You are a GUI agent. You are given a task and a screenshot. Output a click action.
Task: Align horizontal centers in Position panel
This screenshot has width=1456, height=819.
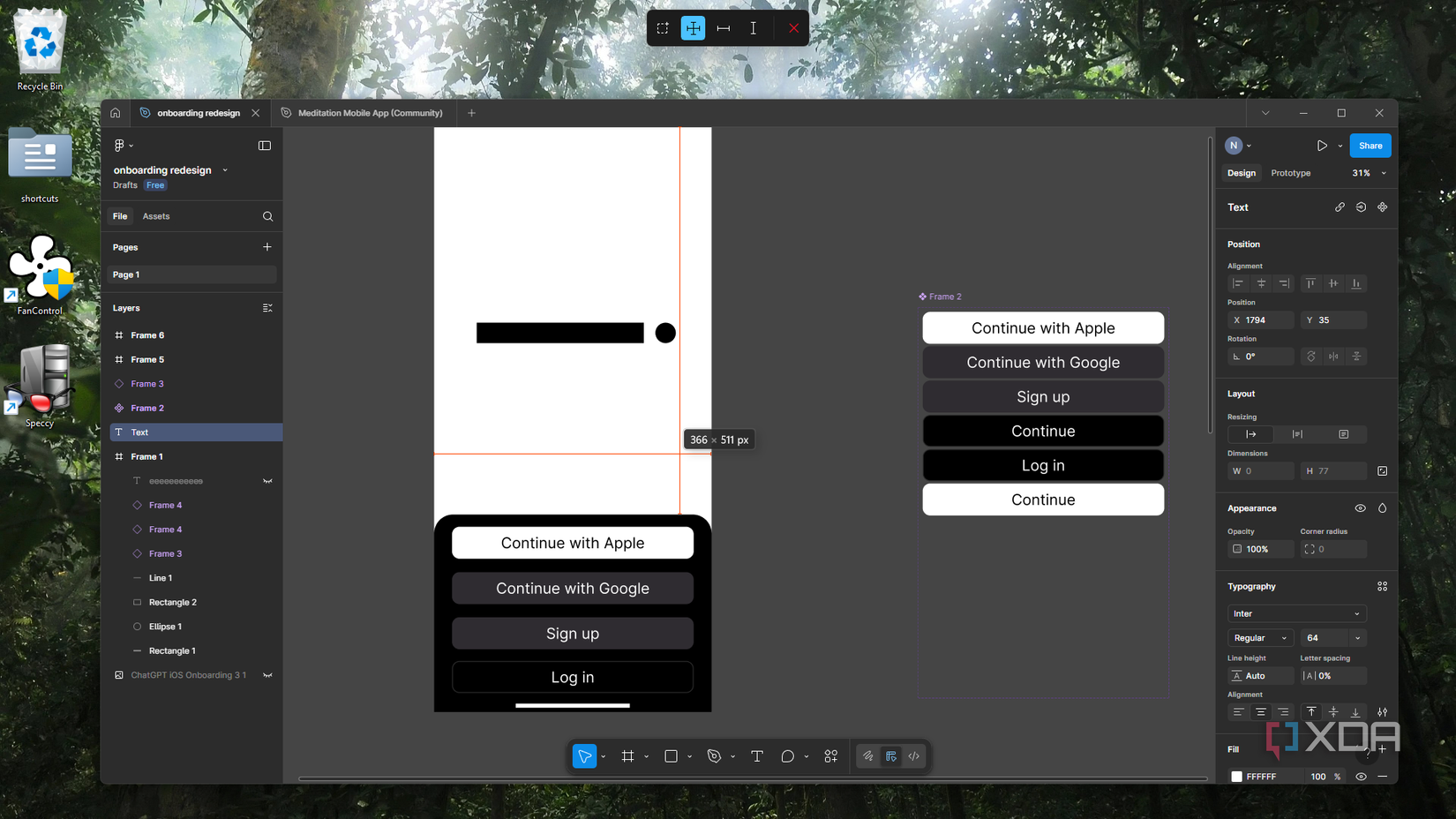1261,283
